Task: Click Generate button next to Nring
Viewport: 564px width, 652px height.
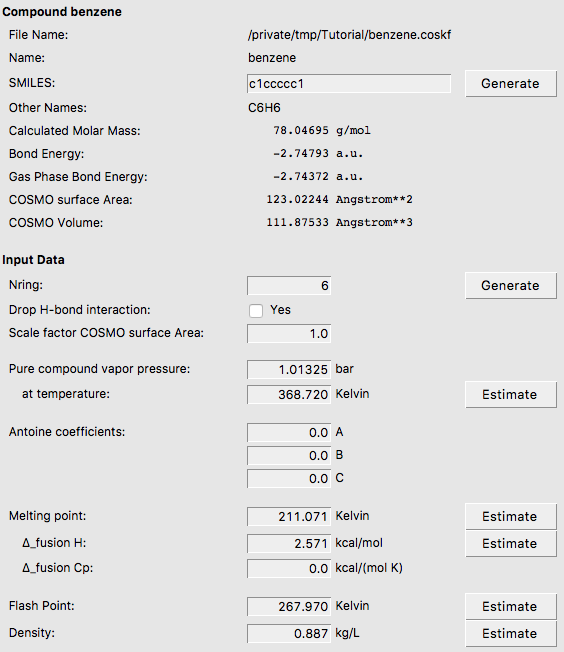Action: click(x=510, y=286)
